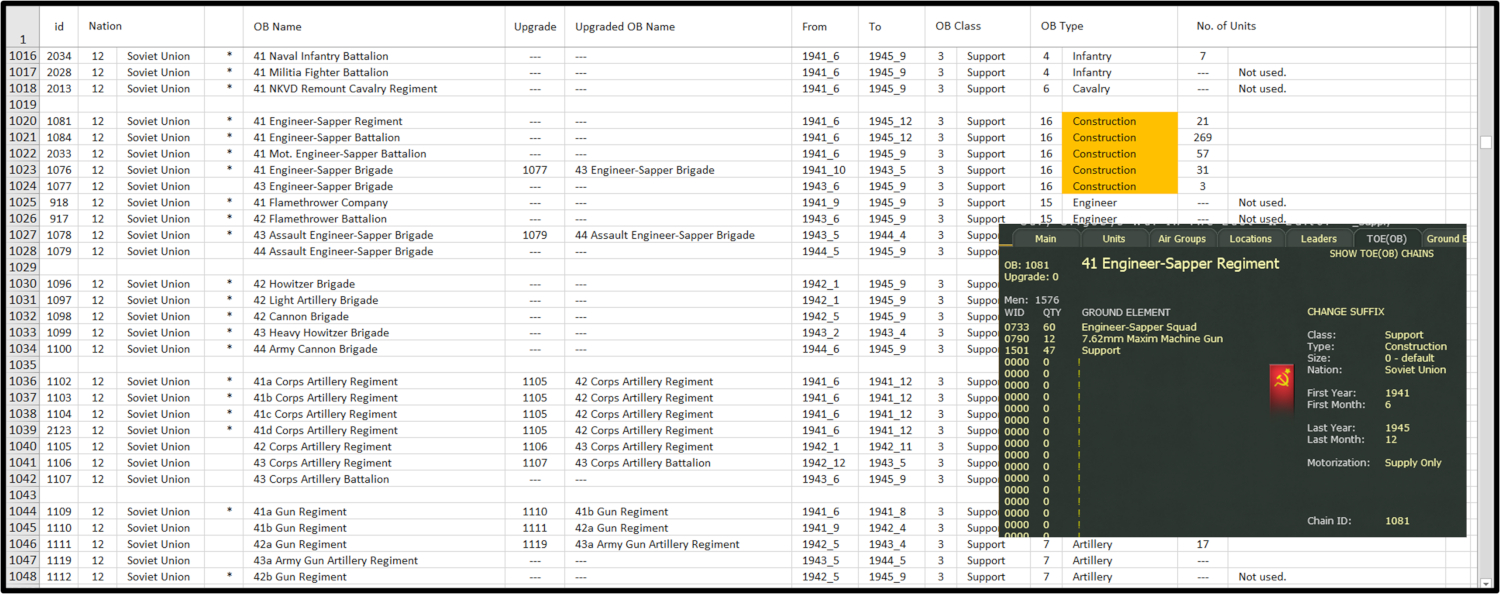
Task: Open the Main tab in the unit panel
Action: coord(1045,238)
